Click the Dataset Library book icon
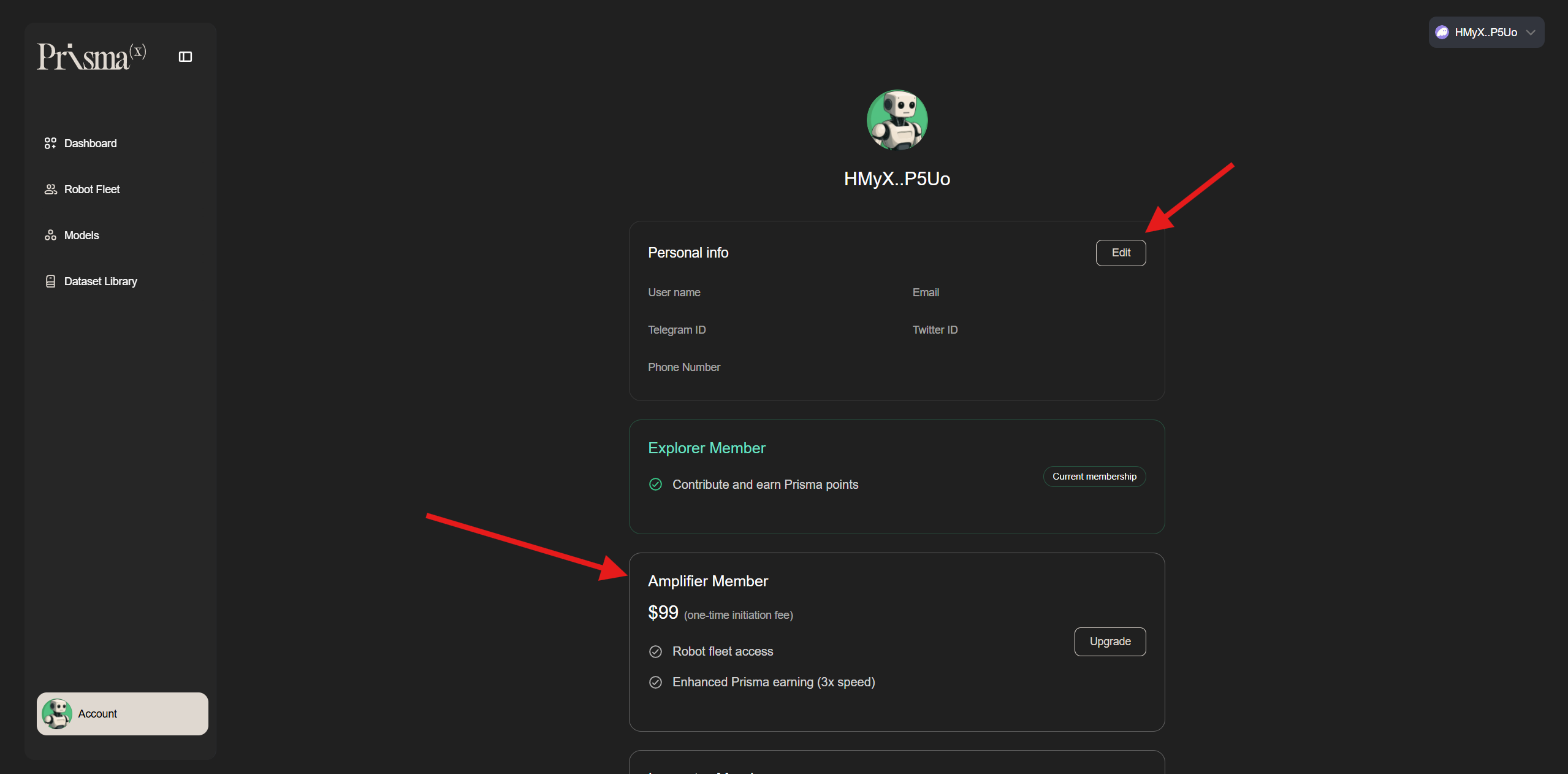This screenshot has height=774, width=1568. coord(50,281)
